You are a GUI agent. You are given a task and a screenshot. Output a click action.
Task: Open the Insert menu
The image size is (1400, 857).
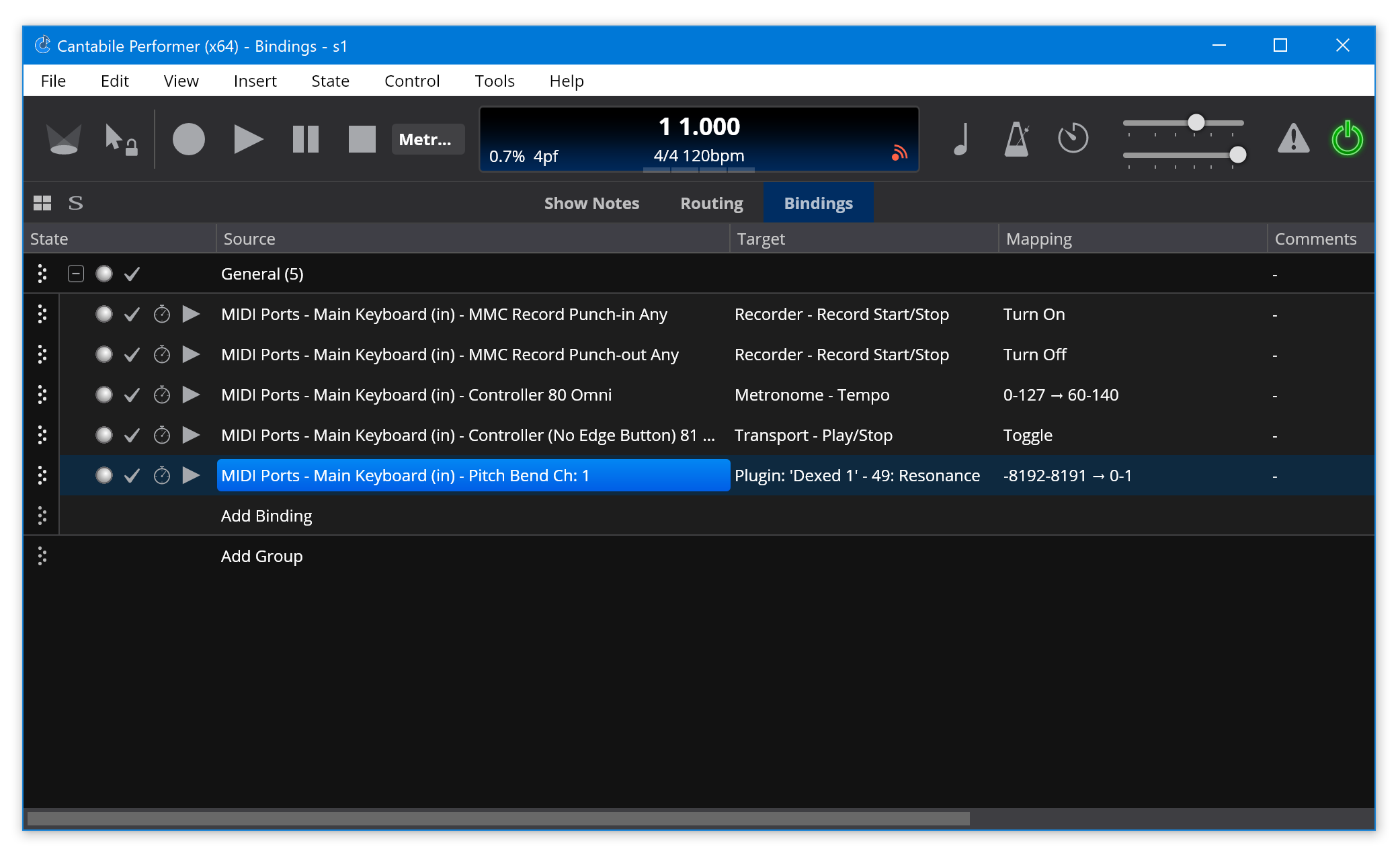point(255,81)
